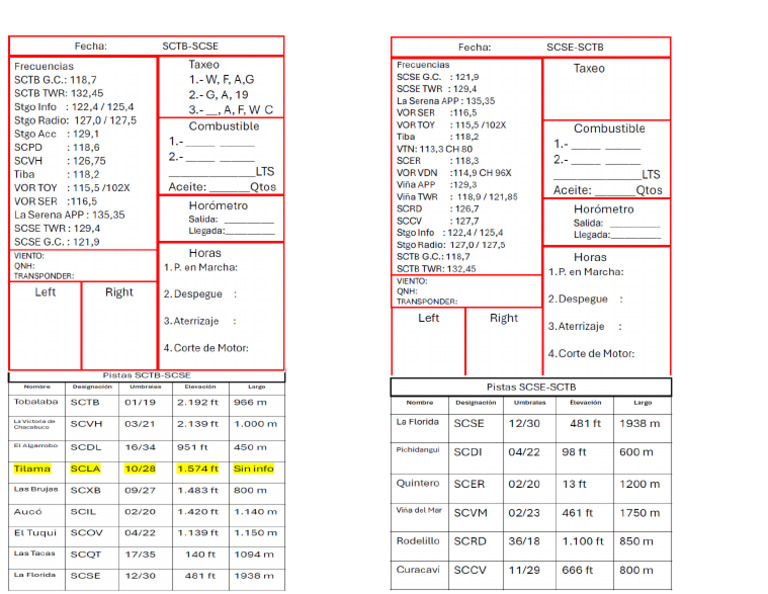Click the Tobalaba row in left table
This screenshot has width=768, height=594.
click(146, 402)
